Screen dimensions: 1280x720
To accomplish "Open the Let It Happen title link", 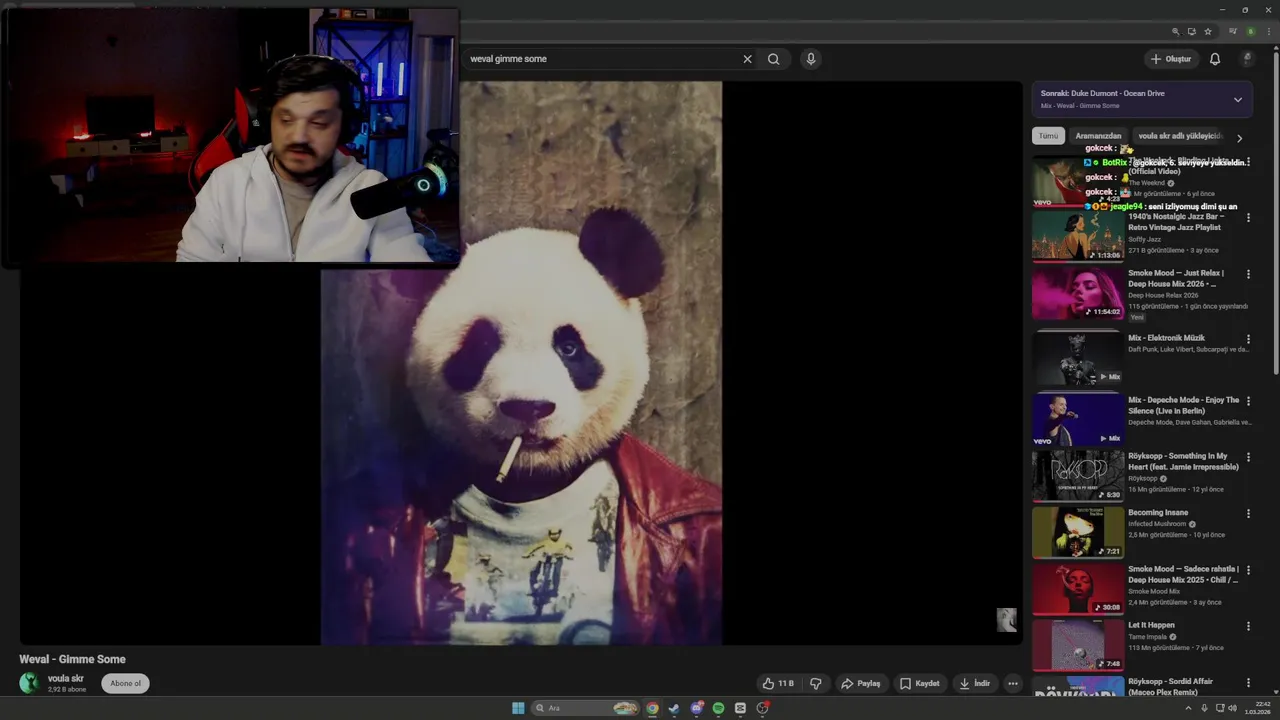I will [1151, 625].
